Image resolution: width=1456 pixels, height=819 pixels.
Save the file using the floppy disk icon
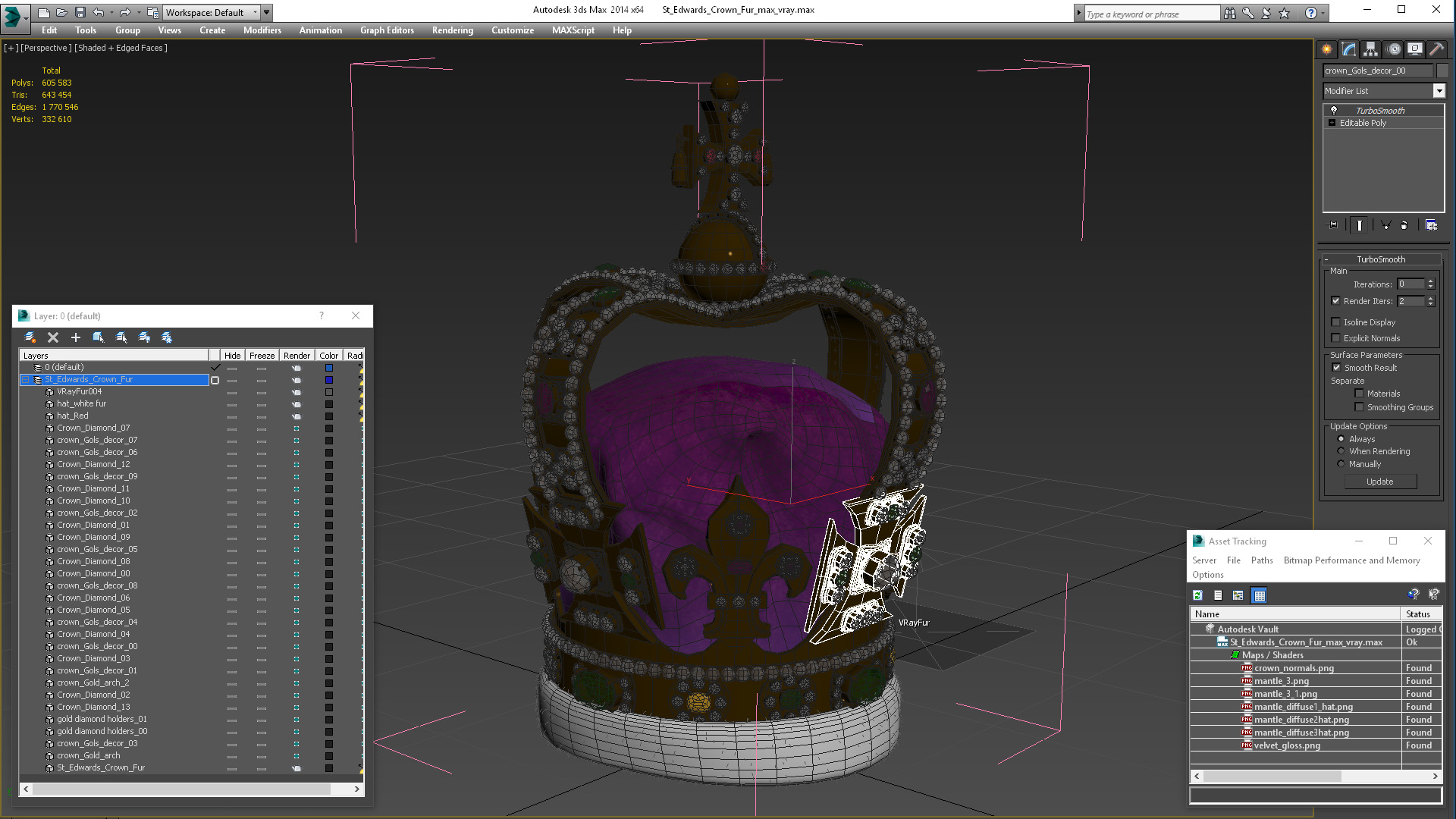point(80,12)
